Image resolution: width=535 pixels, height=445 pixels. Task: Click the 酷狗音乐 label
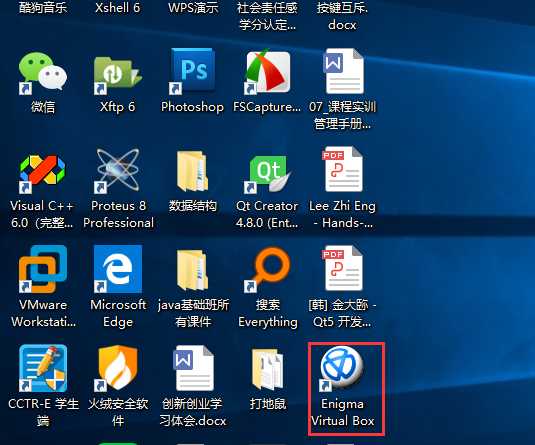[43, 8]
